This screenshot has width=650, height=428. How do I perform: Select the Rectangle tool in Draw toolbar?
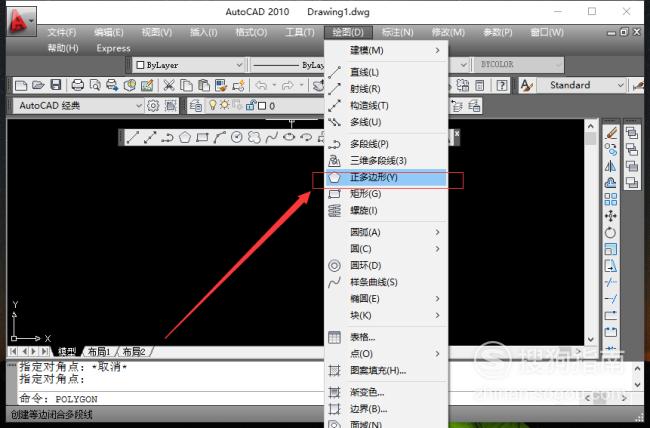(202, 137)
